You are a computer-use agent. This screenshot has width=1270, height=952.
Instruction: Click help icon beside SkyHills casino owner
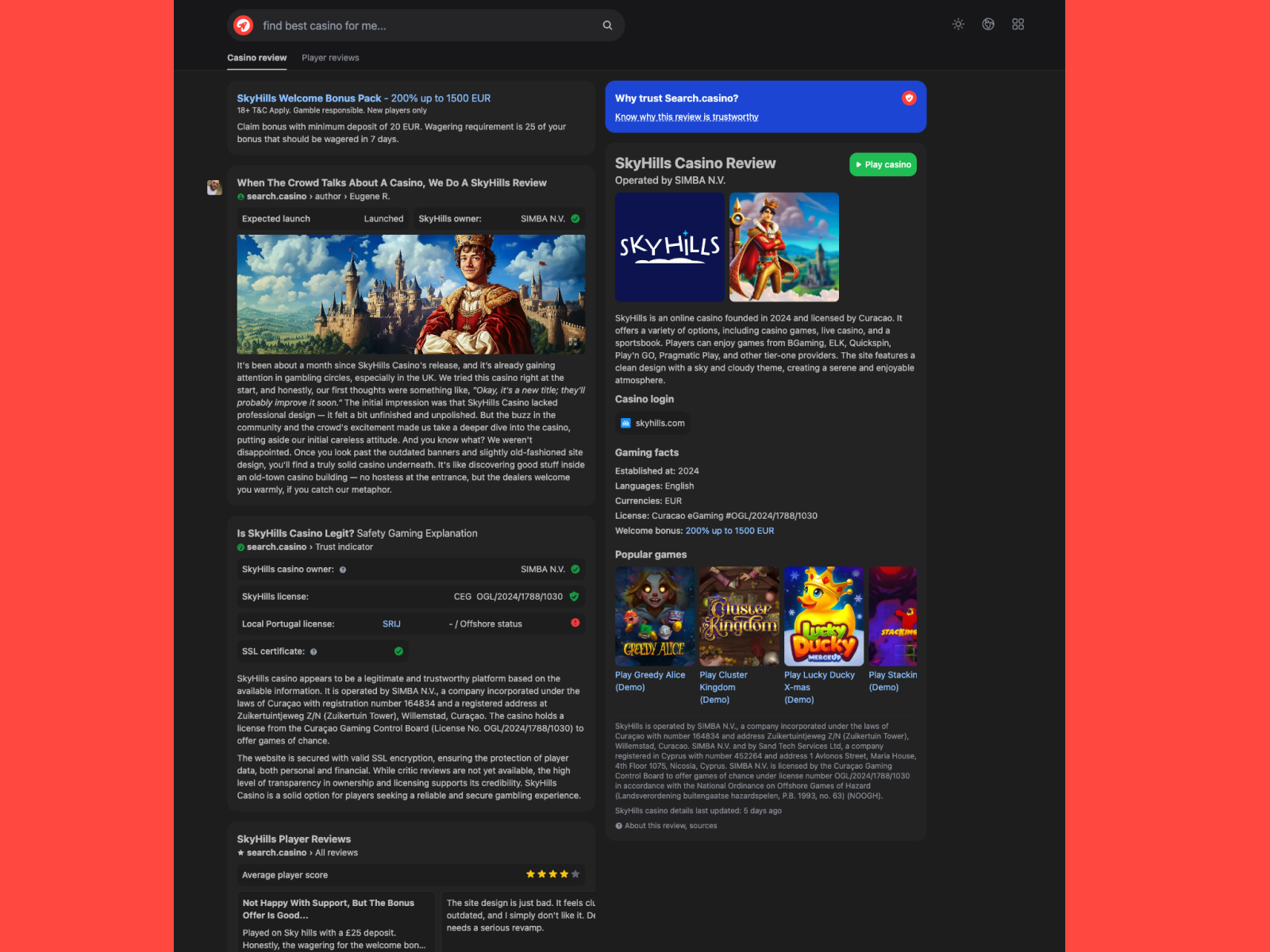tap(343, 570)
